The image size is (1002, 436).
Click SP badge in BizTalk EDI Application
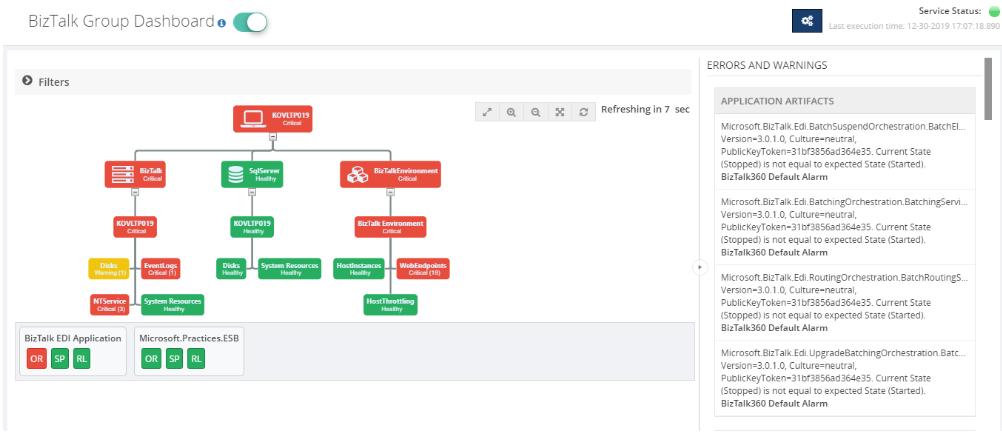[x=59, y=359]
